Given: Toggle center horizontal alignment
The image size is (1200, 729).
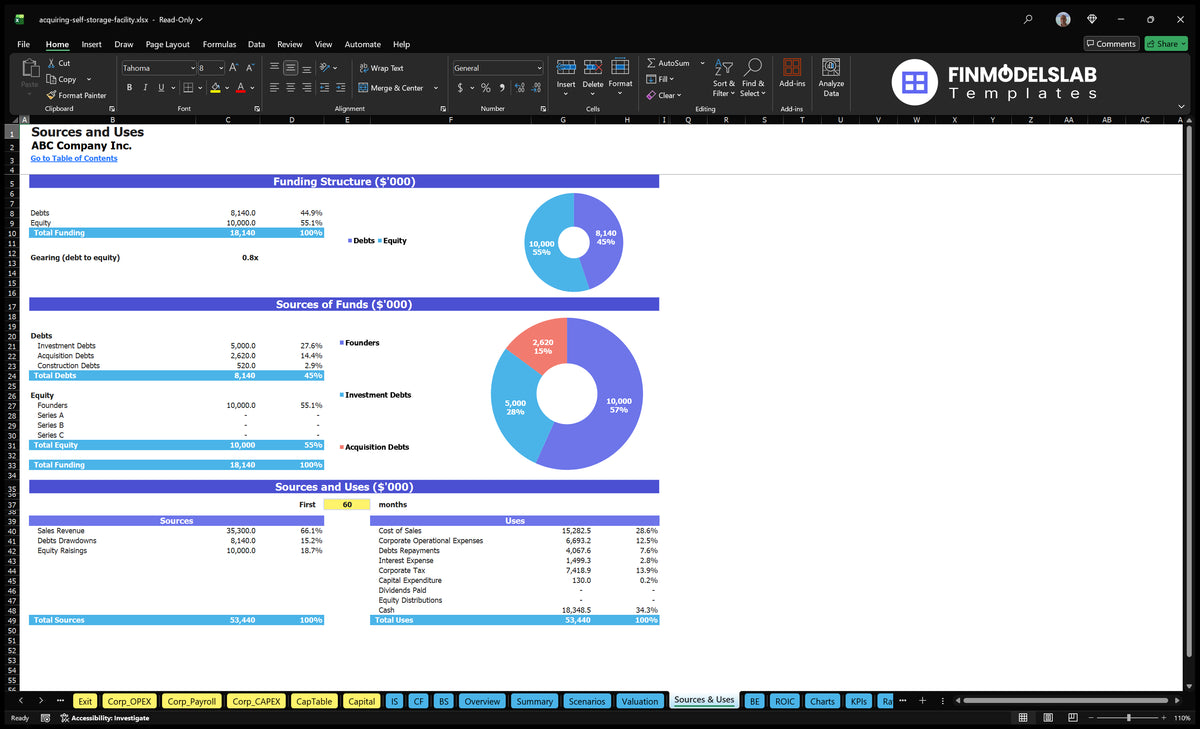Looking at the screenshot, I should [x=291, y=88].
